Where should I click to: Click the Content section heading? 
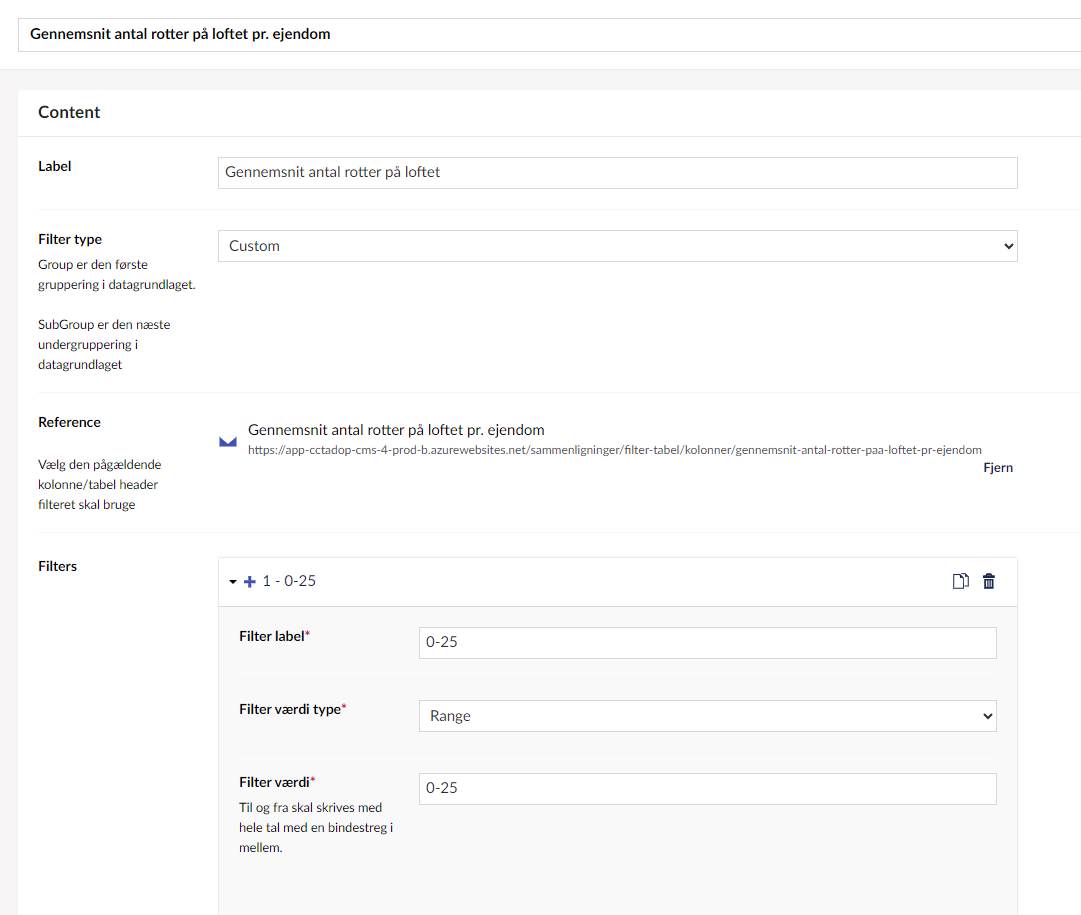[x=69, y=112]
